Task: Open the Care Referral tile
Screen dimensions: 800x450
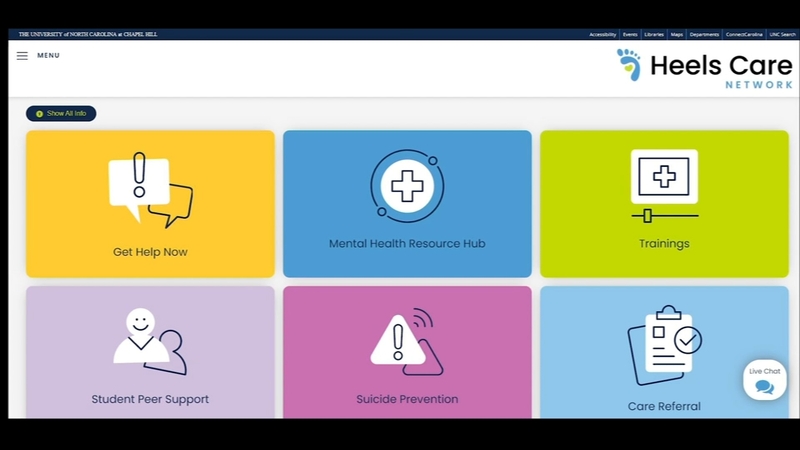Action: [x=664, y=352]
